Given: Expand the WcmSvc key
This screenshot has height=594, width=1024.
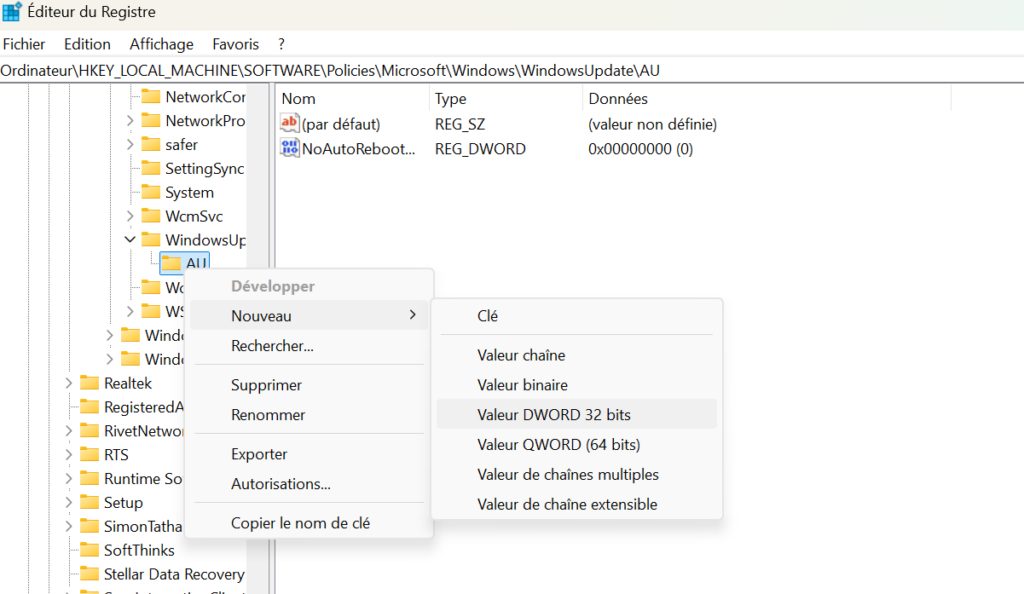Looking at the screenshot, I should (130, 216).
